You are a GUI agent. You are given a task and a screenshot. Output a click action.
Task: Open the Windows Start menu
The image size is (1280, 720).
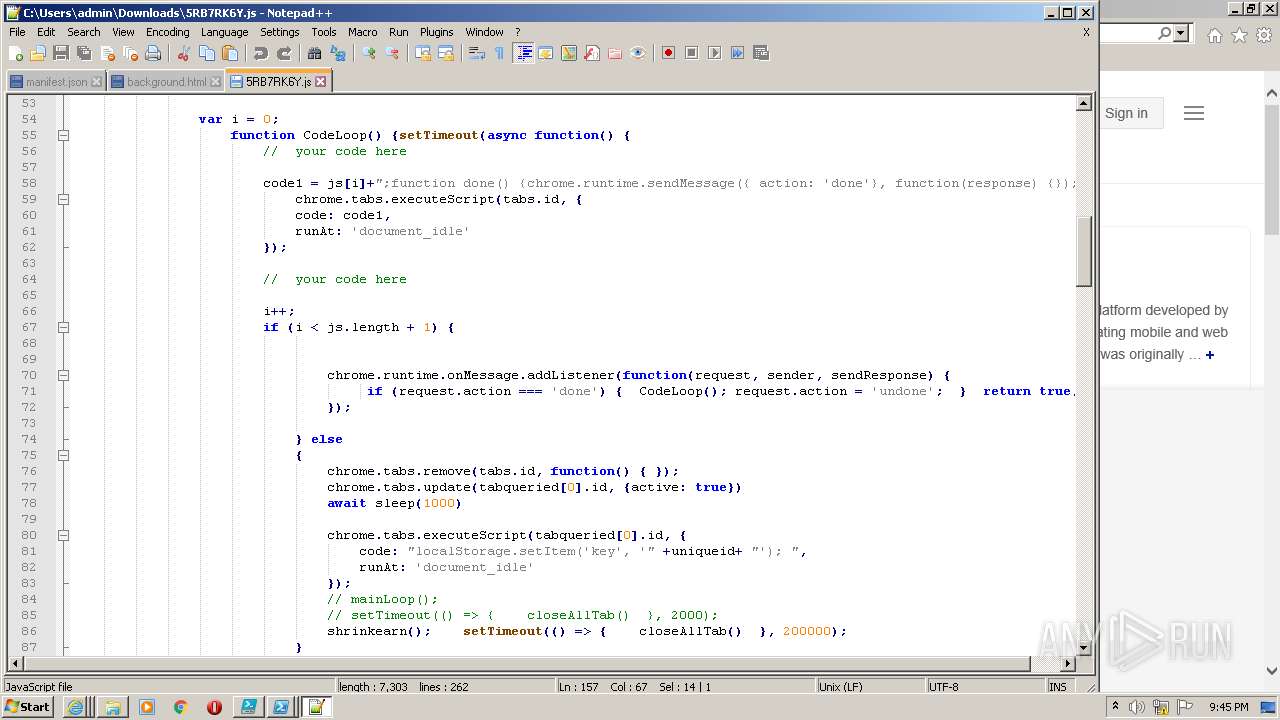pyautogui.click(x=28, y=707)
